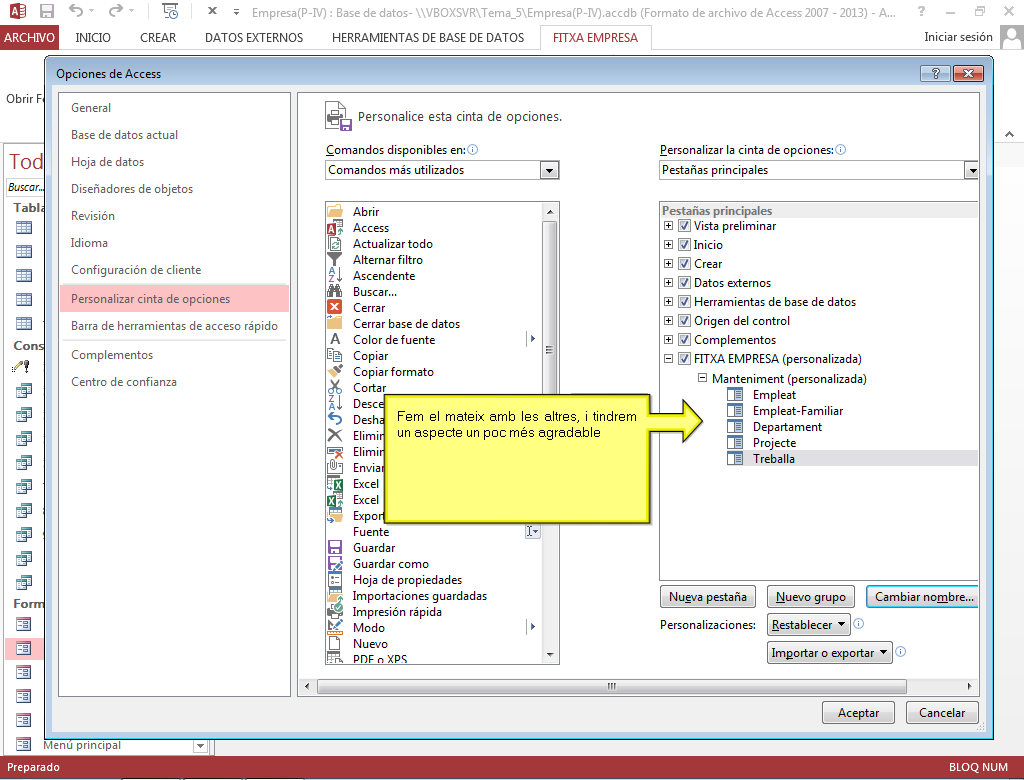
Task: Click the Modo design icon
Action: tap(334, 627)
